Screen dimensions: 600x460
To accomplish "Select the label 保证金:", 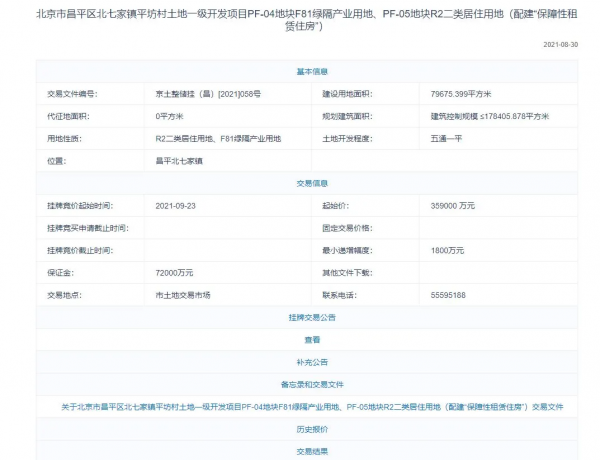I will tap(60, 273).
